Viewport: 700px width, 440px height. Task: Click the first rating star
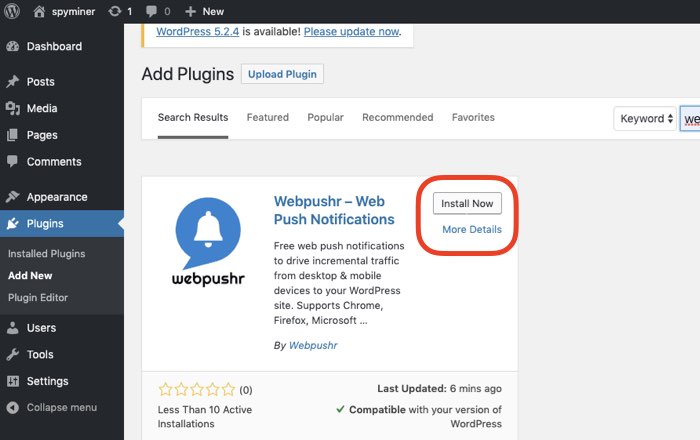tap(165, 390)
